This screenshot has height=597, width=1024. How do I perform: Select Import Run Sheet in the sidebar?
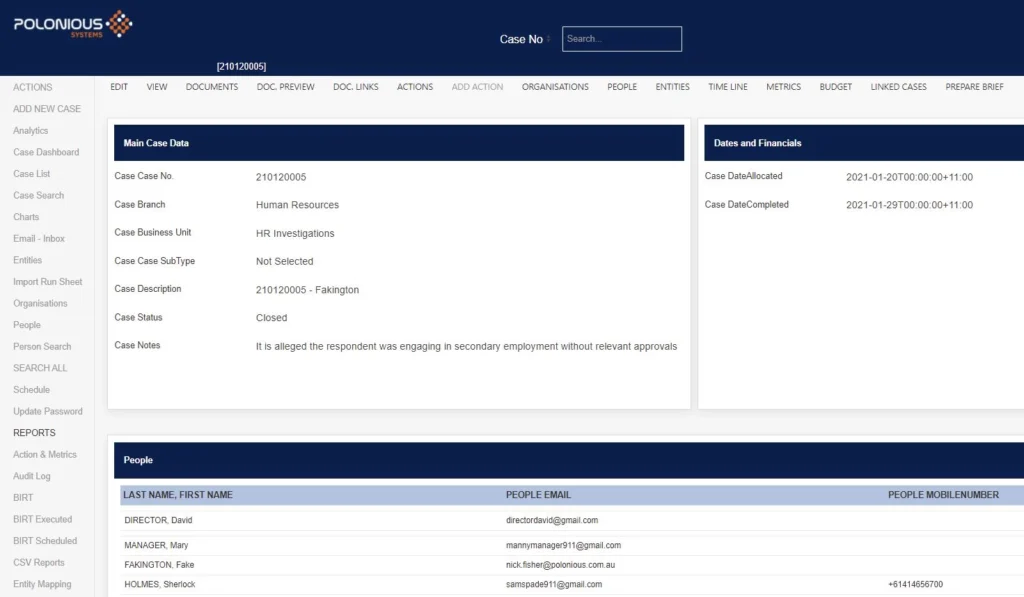[x=48, y=282]
